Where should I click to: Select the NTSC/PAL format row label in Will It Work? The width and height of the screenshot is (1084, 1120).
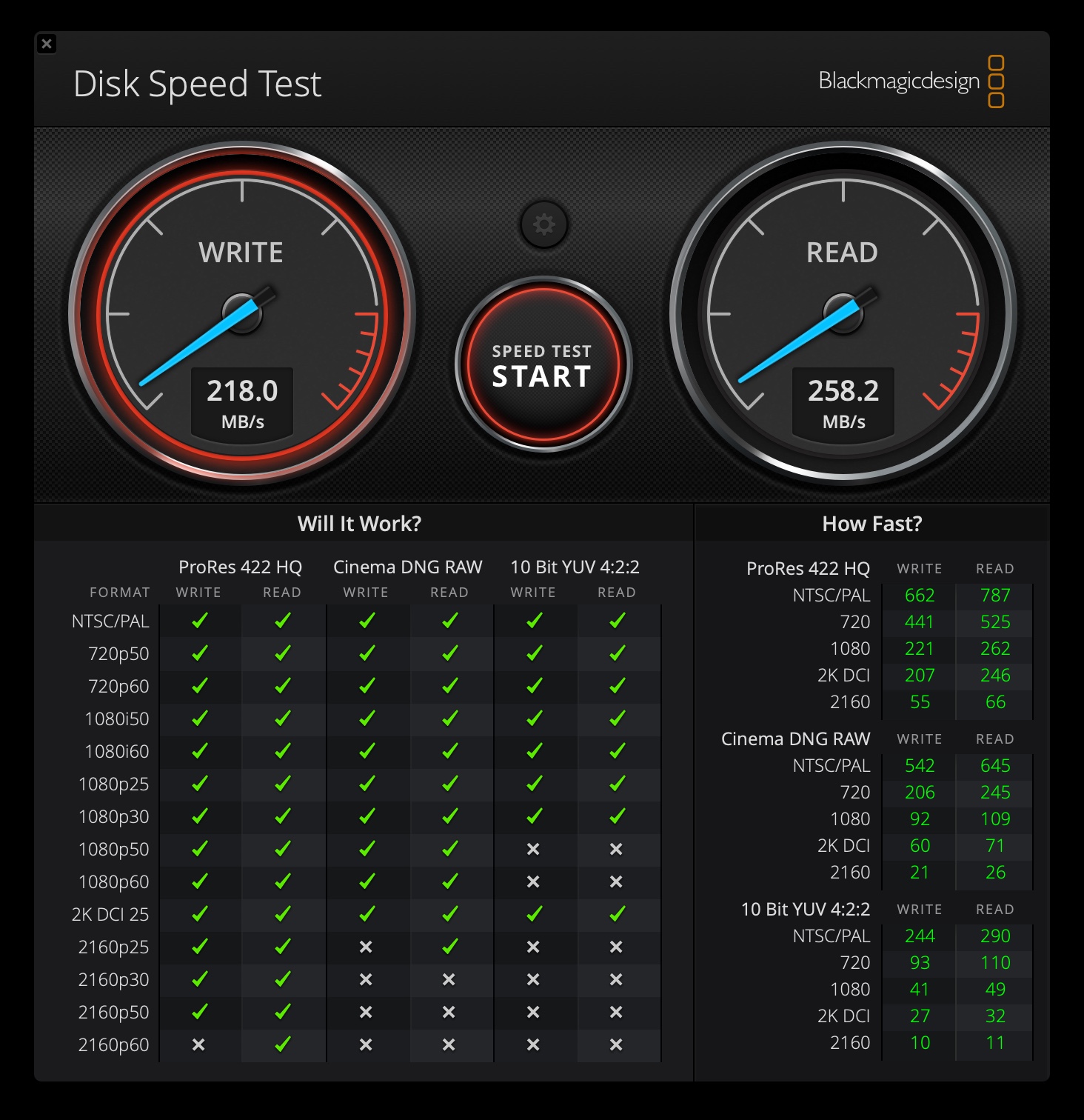pos(110,621)
